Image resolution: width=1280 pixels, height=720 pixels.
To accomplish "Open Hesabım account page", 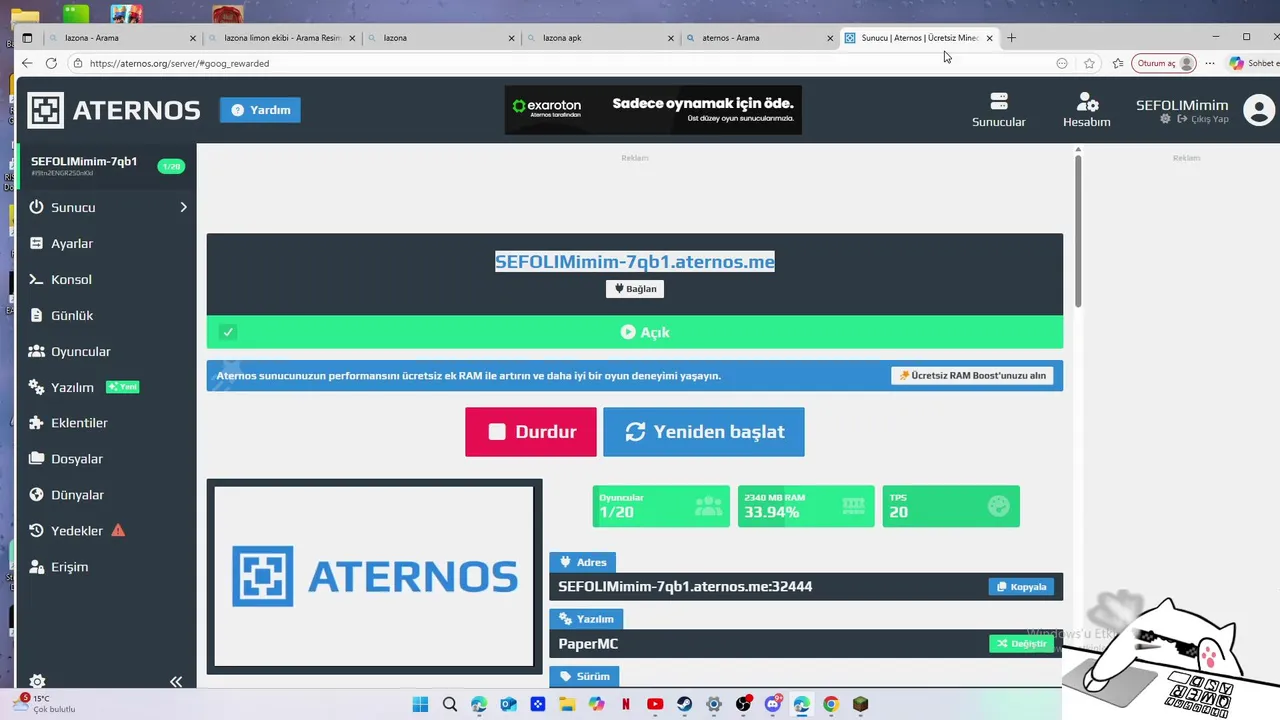I will 1087,110.
